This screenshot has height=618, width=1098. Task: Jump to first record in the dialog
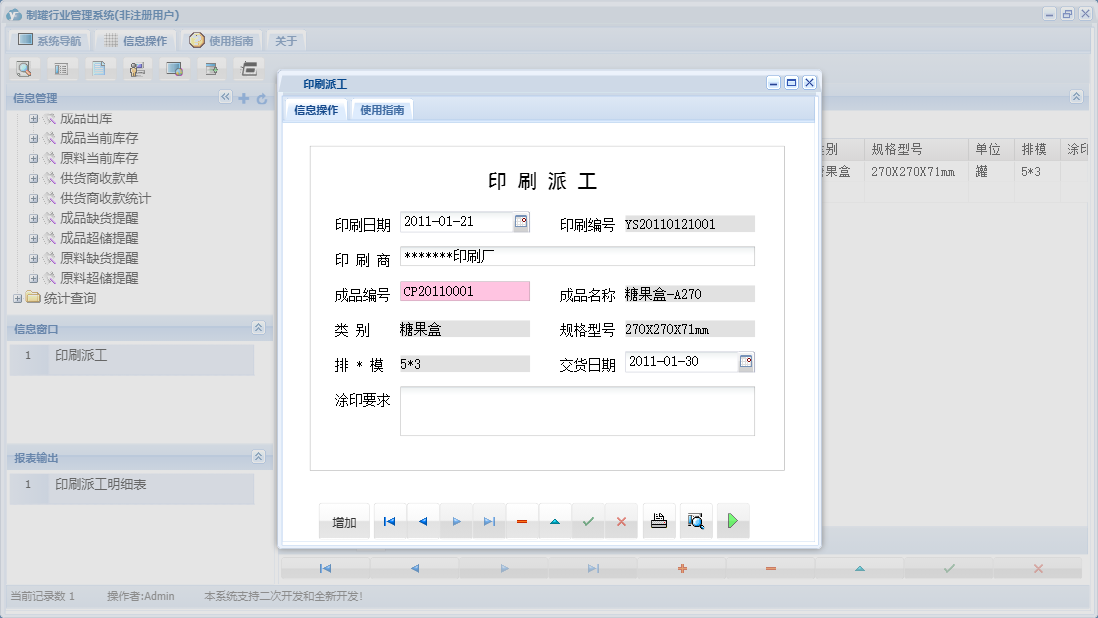[x=389, y=520]
